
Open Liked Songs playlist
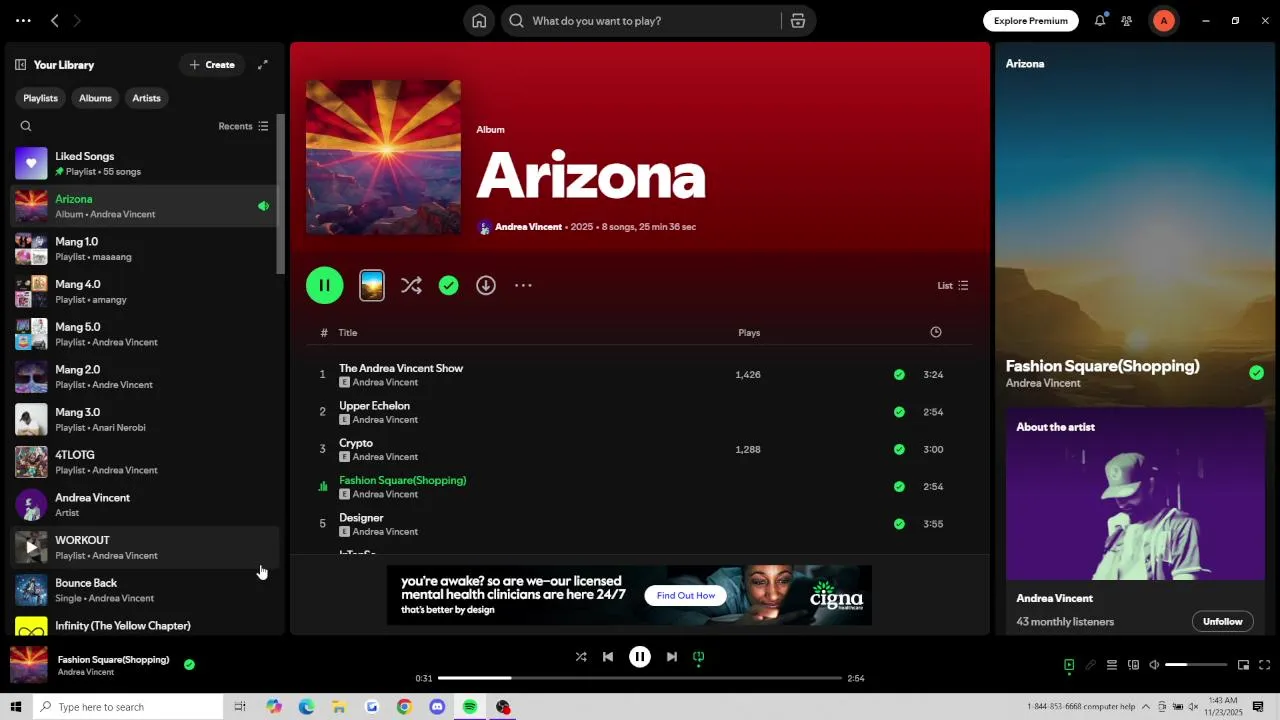144,163
